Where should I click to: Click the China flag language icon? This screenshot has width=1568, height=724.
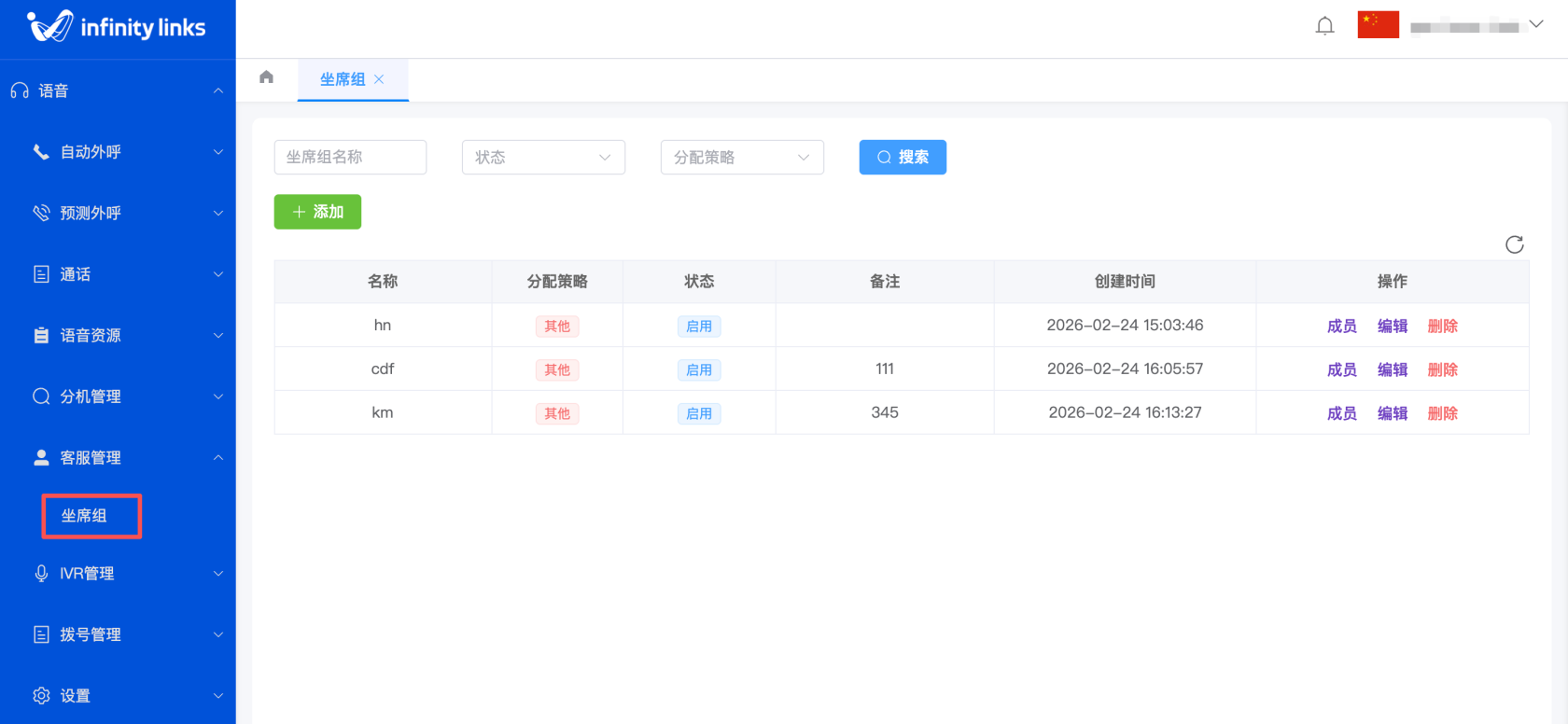click(x=1378, y=25)
